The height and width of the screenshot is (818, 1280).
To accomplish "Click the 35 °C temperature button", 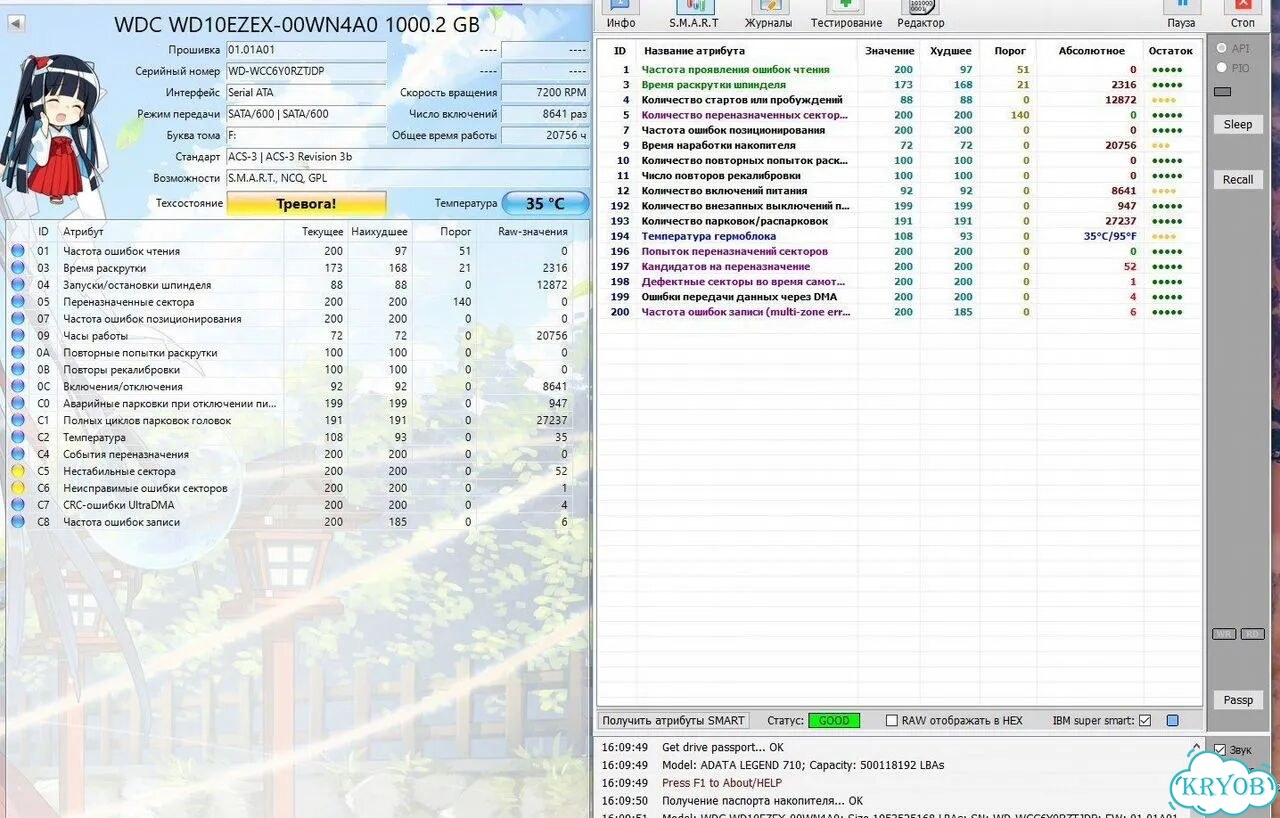I will pos(545,203).
